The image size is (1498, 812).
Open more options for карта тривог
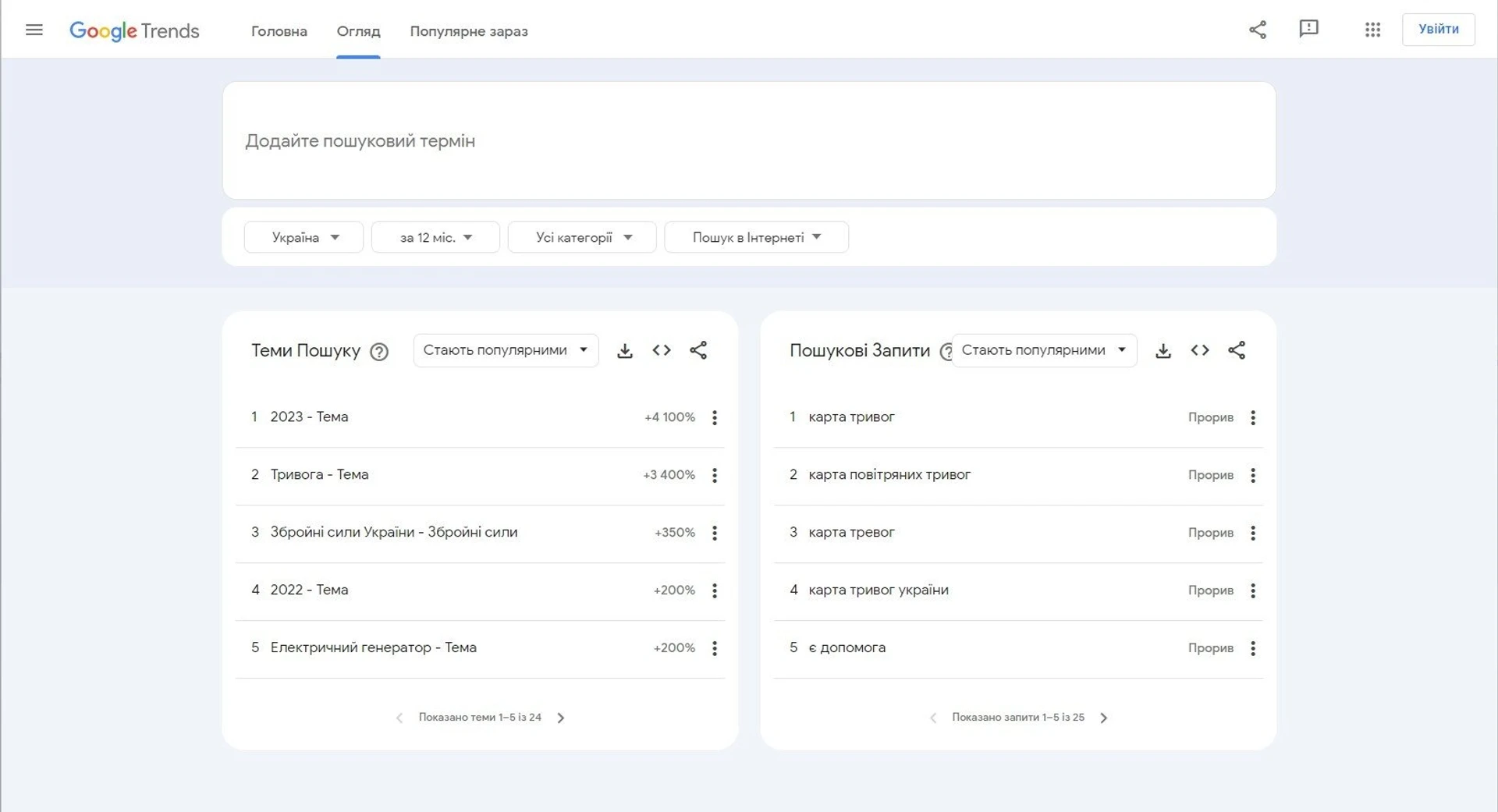coord(1253,417)
